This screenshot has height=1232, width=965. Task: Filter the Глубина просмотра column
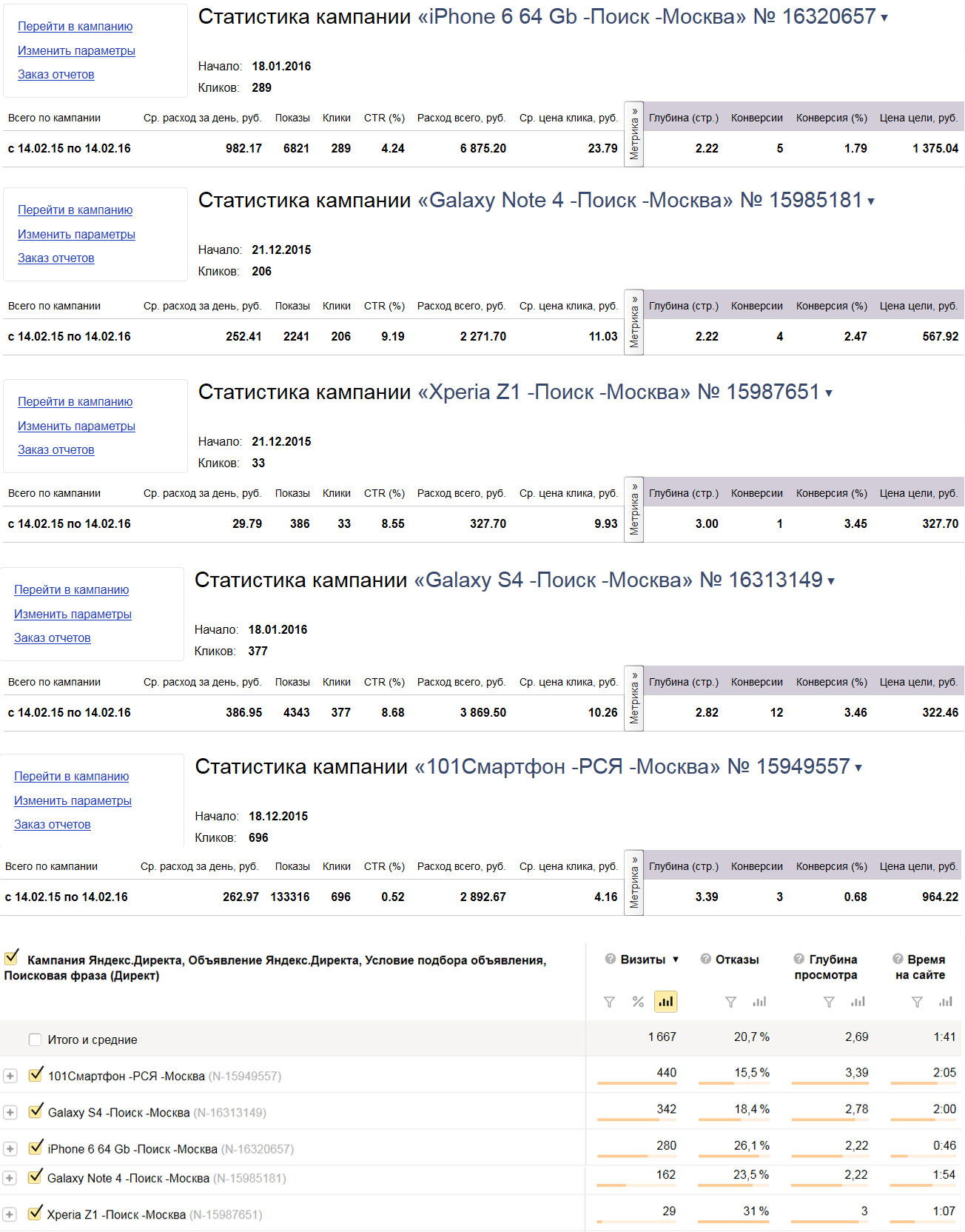829,1002
